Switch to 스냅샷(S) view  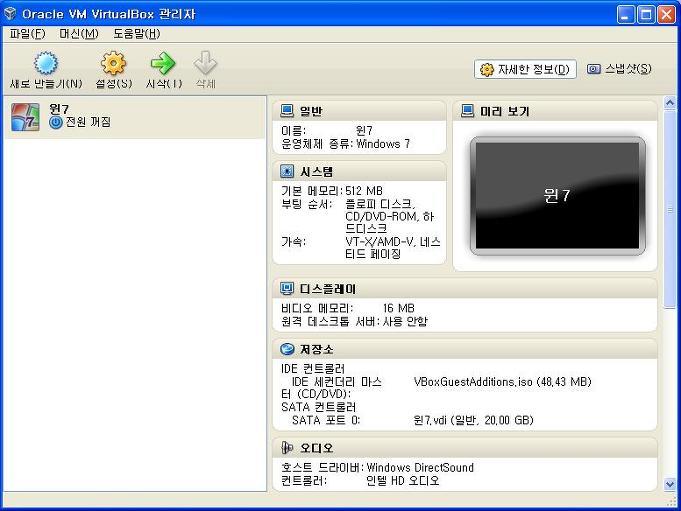620,69
